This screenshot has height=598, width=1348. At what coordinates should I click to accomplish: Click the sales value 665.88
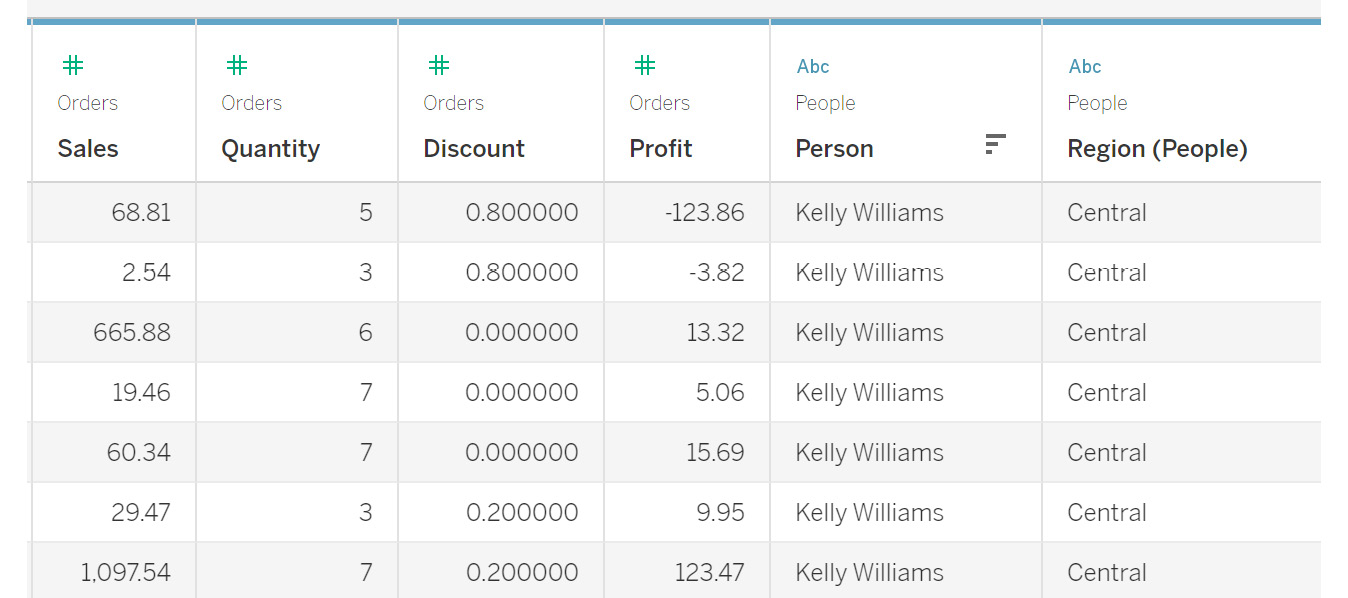tap(132, 333)
